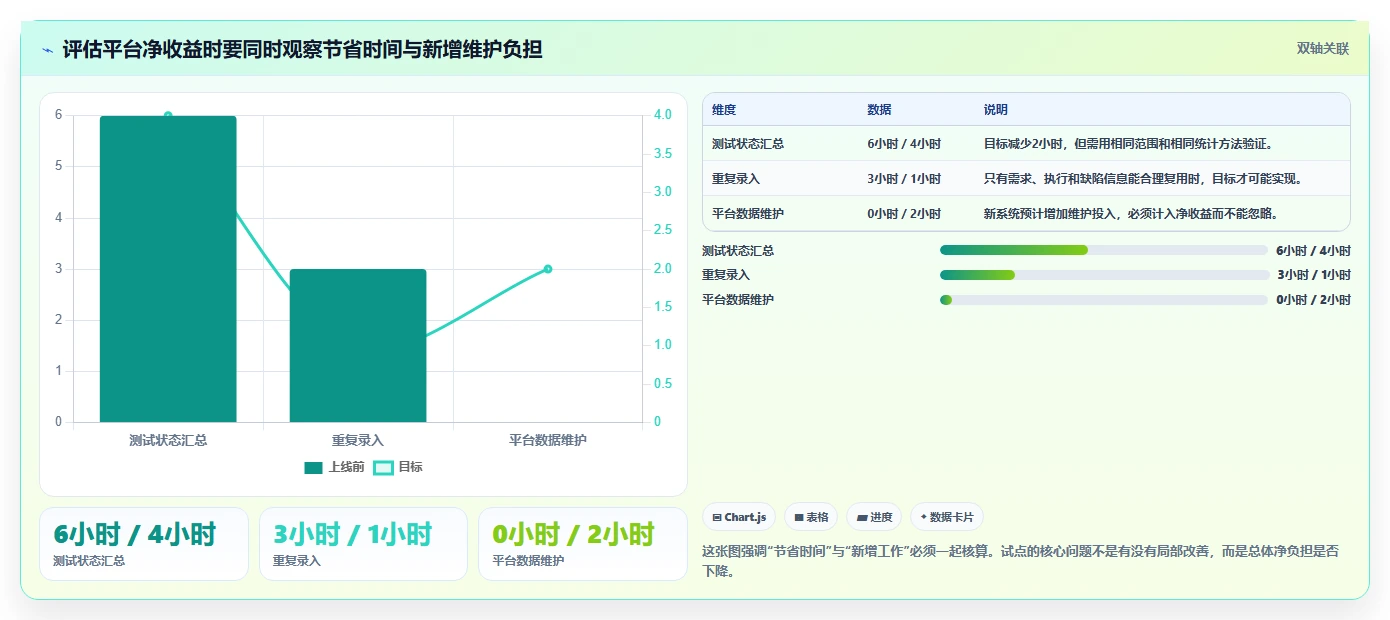Image resolution: width=1390 pixels, height=620 pixels.
Task: Click table cell 测试状态汇总
Action: pyautogui.click(x=748, y=144)
